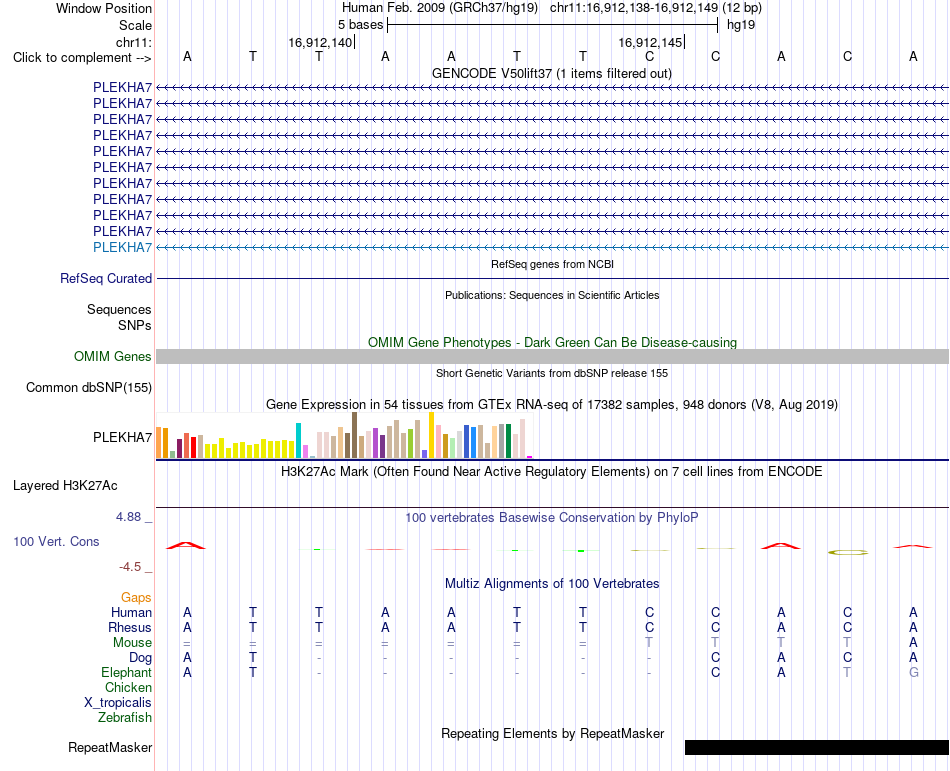Viewport: 950px width, 771px height.
Task: Open Common dbSNP(155) track label
Action: pyautogui.click(x=89, y=388)
